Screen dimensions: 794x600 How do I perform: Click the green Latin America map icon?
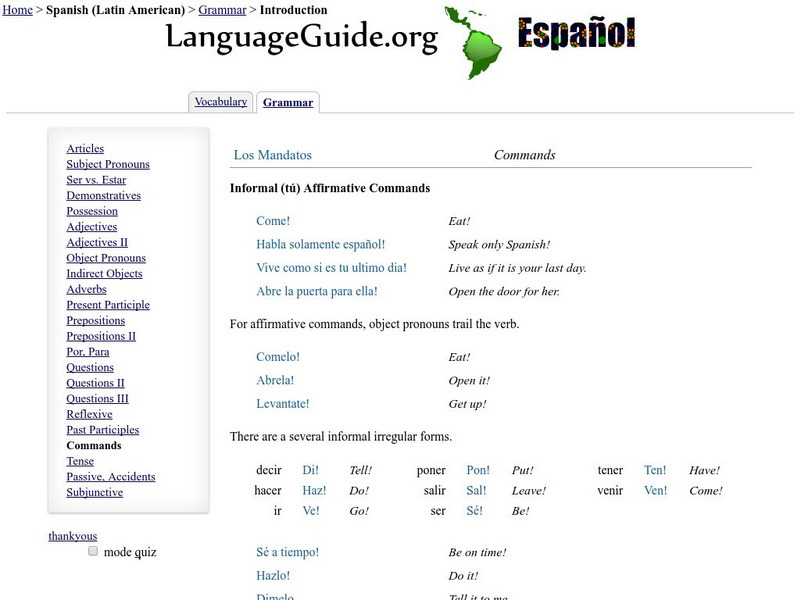pyautogui.click(x=473, y=43)
